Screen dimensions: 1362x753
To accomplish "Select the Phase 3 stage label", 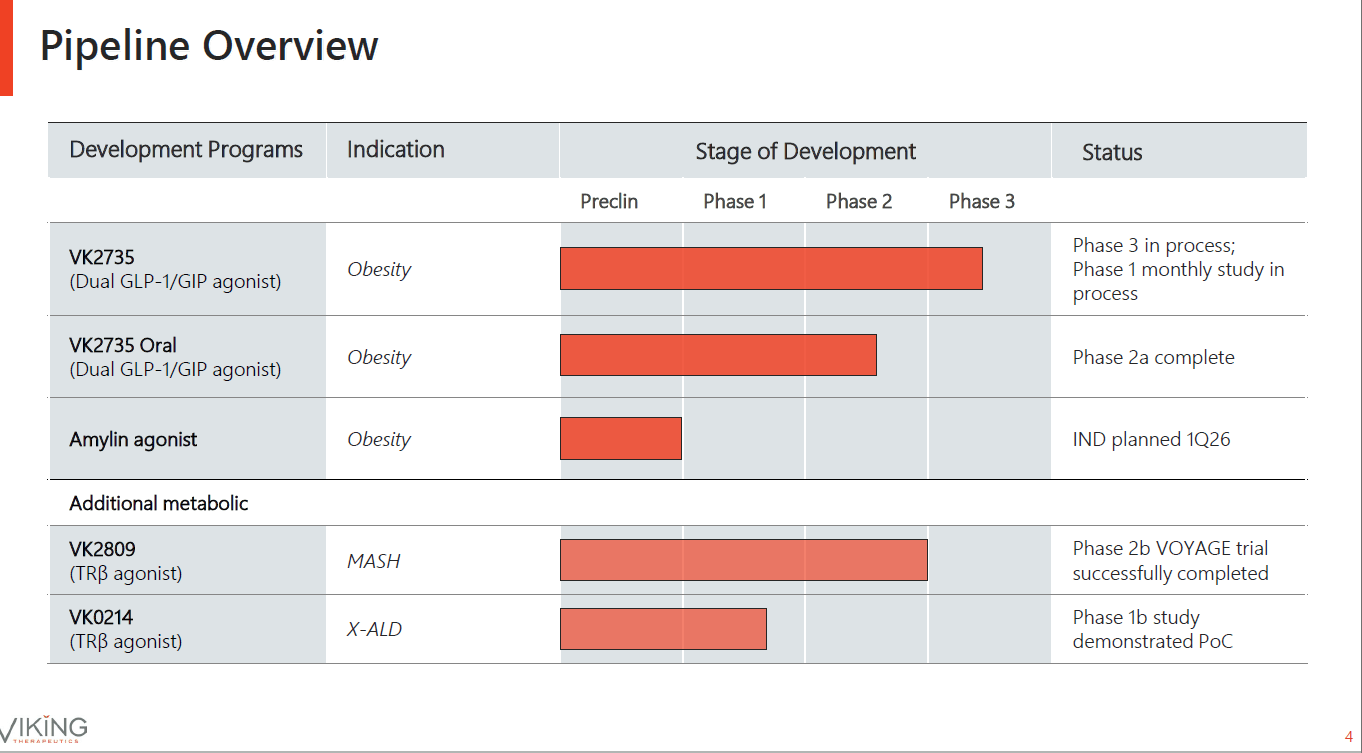I will (982, 201).
